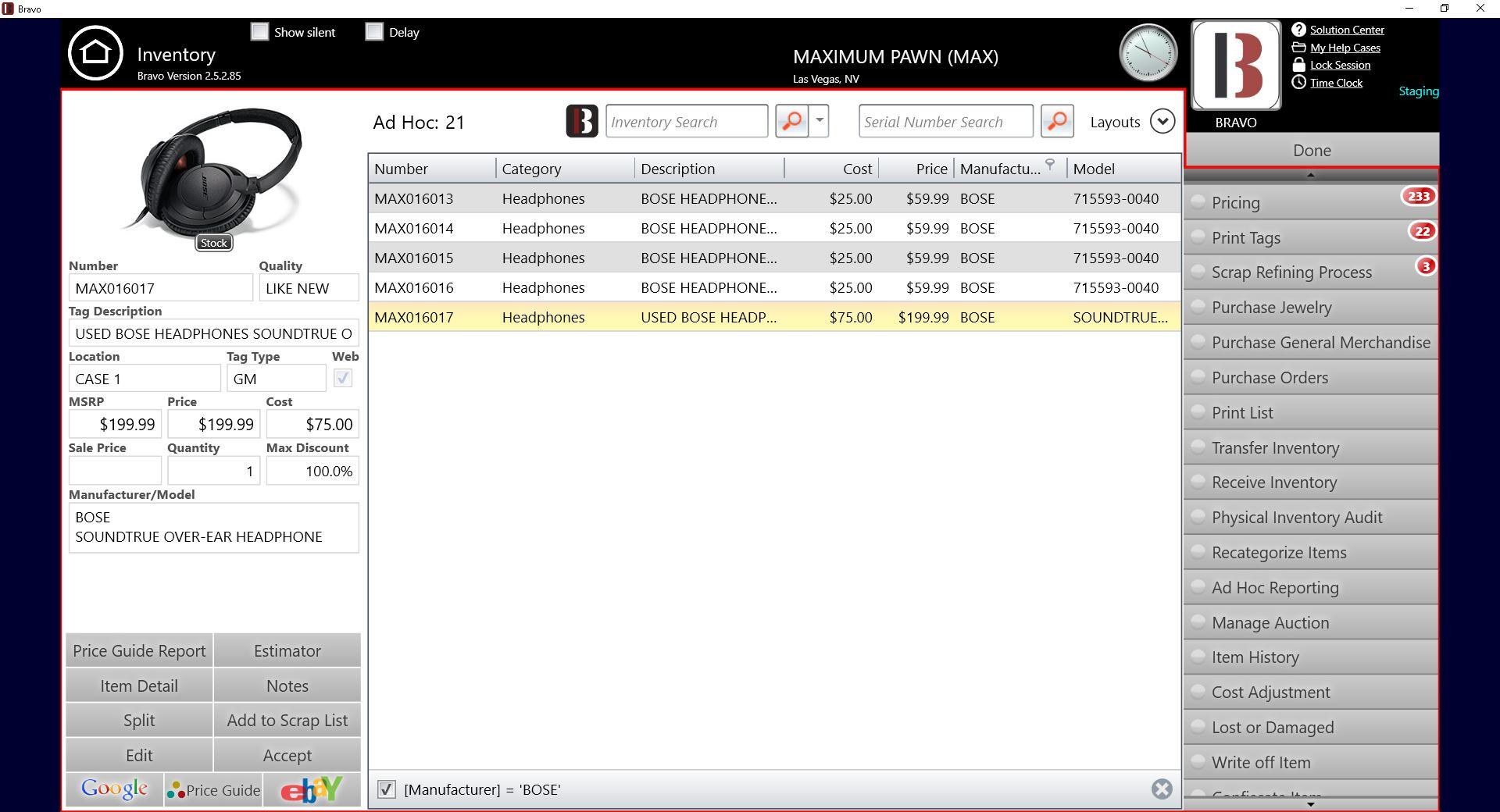Click the headphones product thumbnail
1500x812 pixels.
213,173
